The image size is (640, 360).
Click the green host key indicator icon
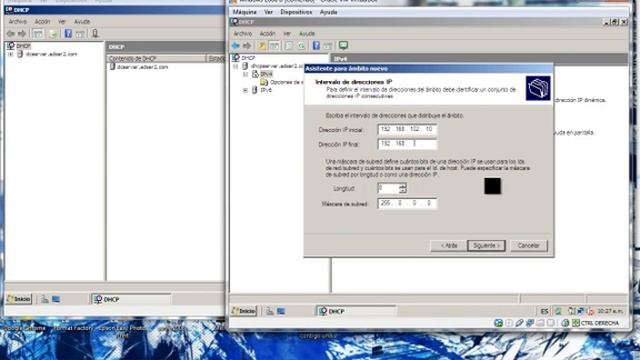[576, 323]
